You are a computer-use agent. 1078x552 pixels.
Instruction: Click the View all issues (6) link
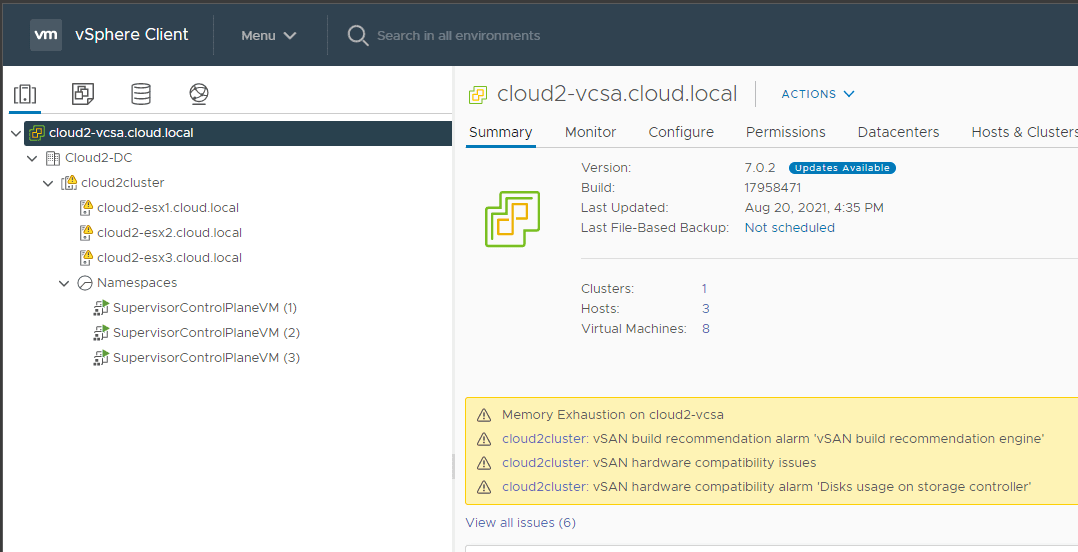pyautogui.click(x=520, y=523)
